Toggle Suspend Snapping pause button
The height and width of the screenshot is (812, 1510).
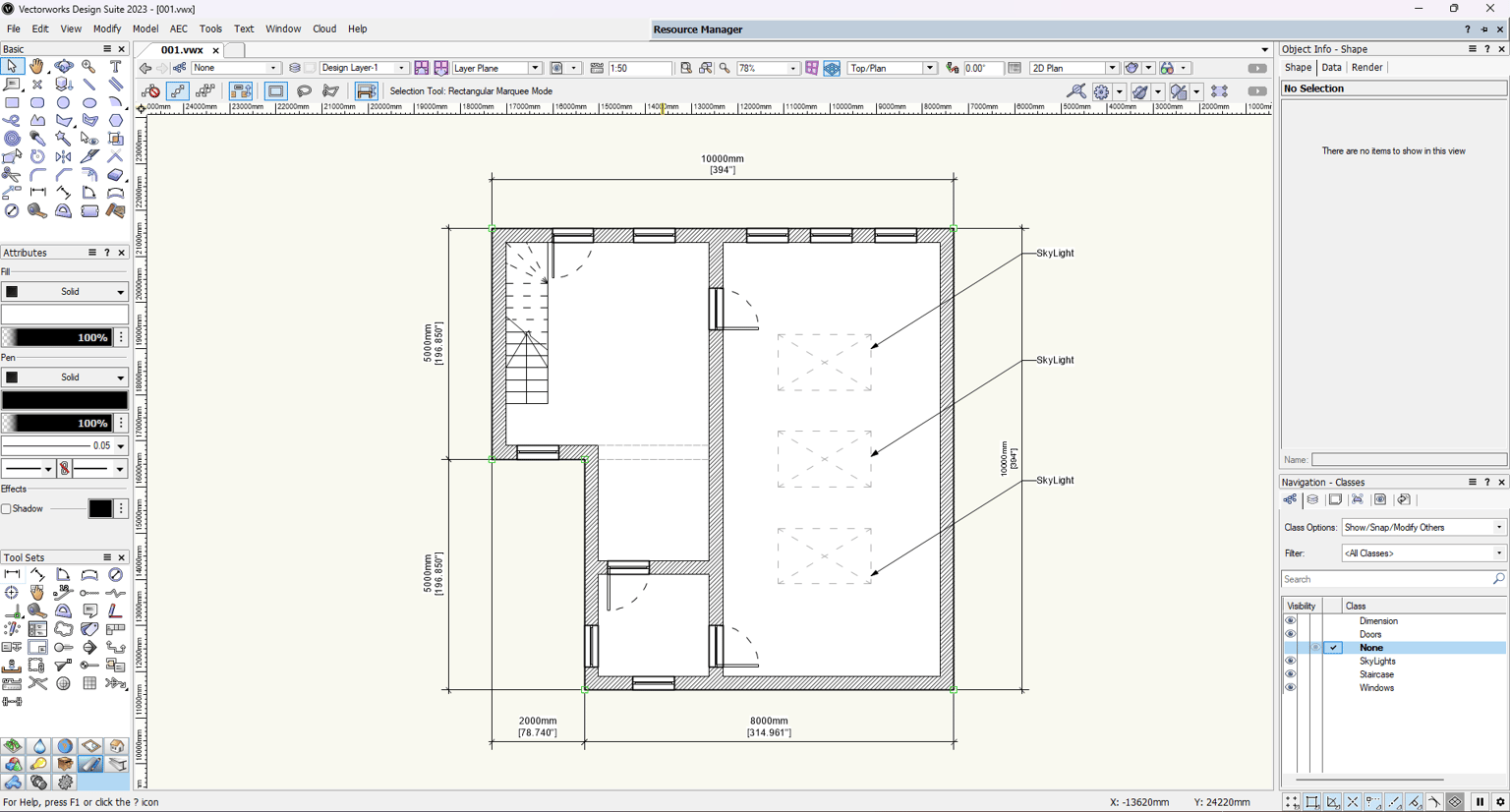point(1480,802)
